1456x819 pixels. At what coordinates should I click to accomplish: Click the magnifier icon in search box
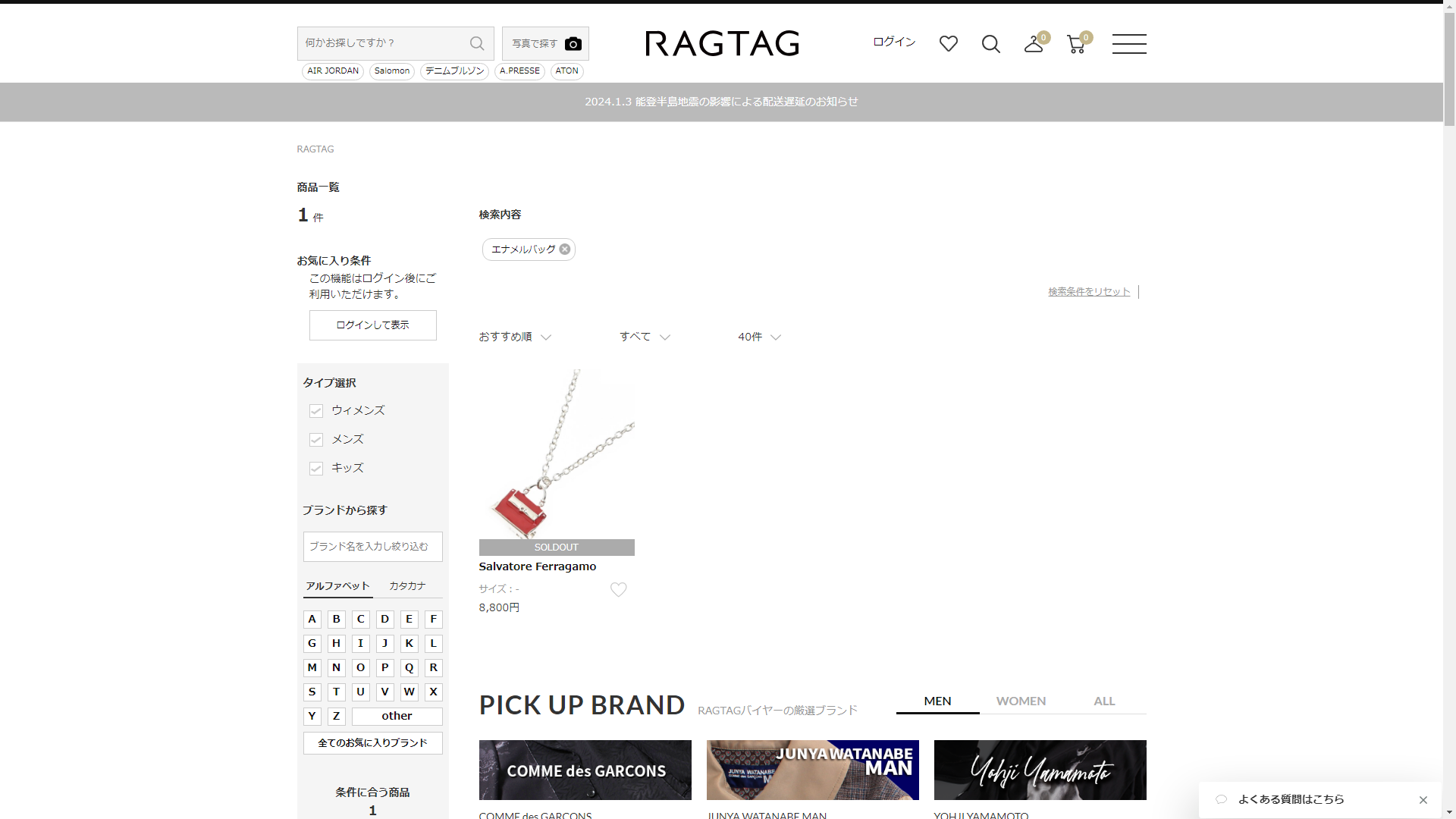[476, 43]
